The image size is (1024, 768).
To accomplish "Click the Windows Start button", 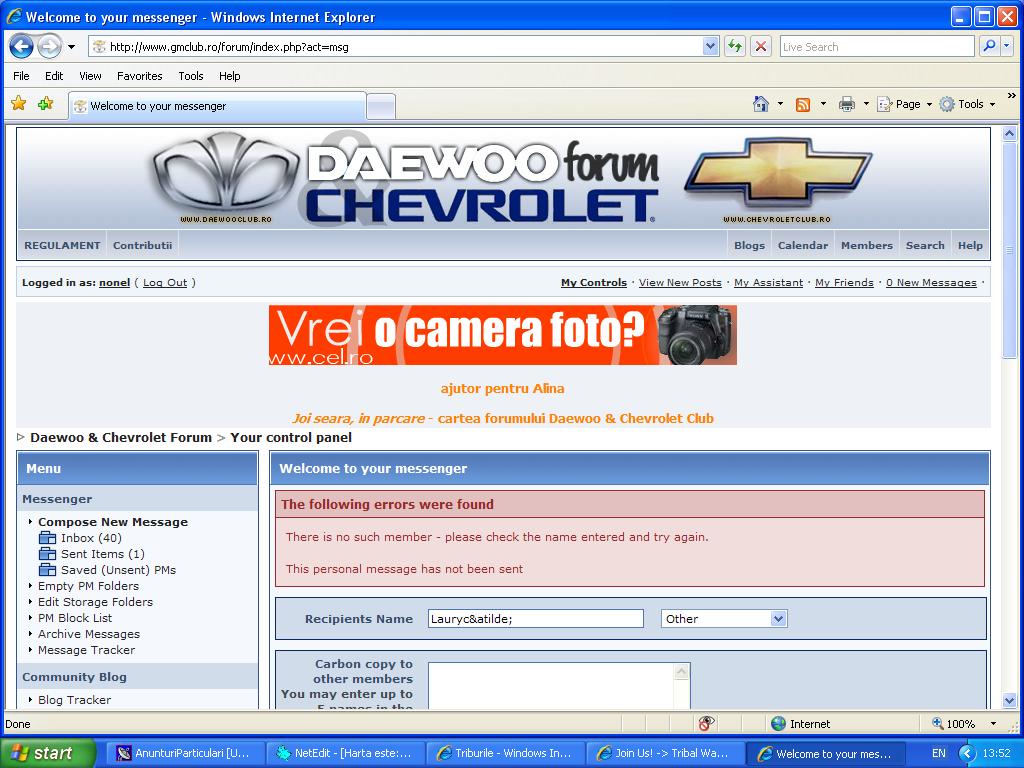I will [47, 753].
